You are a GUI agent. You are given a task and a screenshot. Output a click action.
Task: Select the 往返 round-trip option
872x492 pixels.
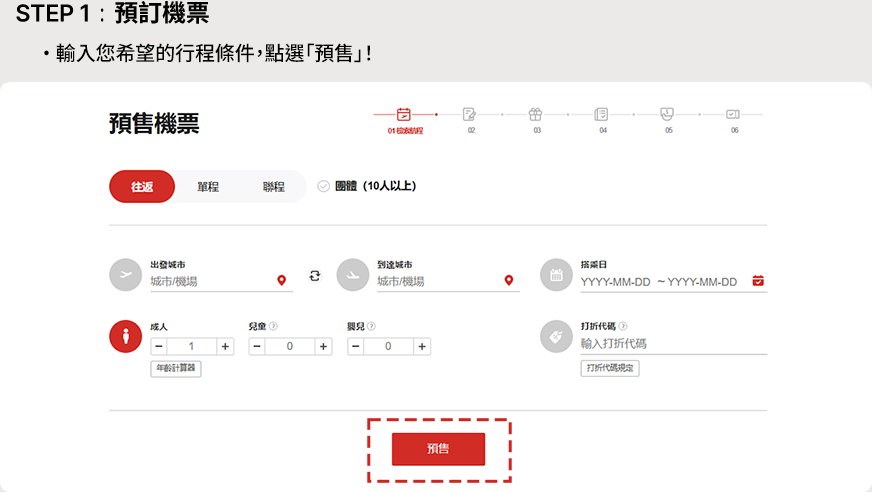[142, 187]
